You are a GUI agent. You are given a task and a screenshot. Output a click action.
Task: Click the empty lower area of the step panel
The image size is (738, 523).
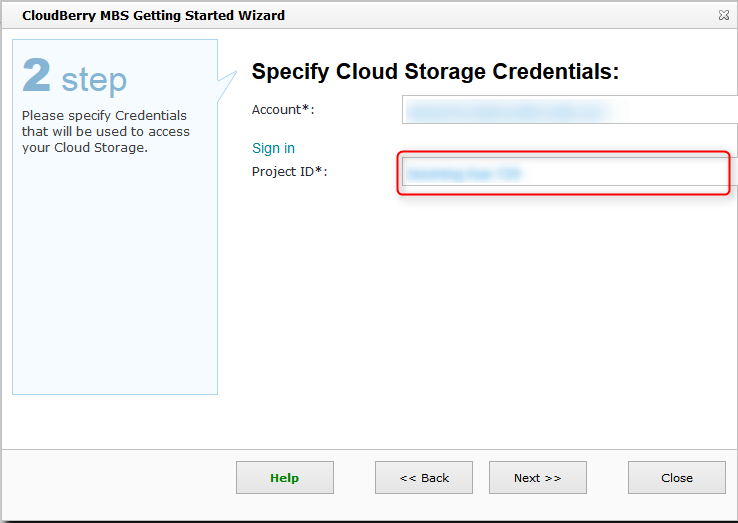(114, 290)
